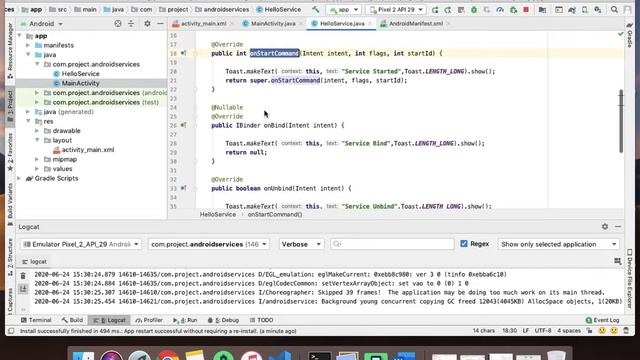Viewport: 640px width, 360px height.
Task: Click Scroll to the end logcat icon
Action: [x=23, y=289]
